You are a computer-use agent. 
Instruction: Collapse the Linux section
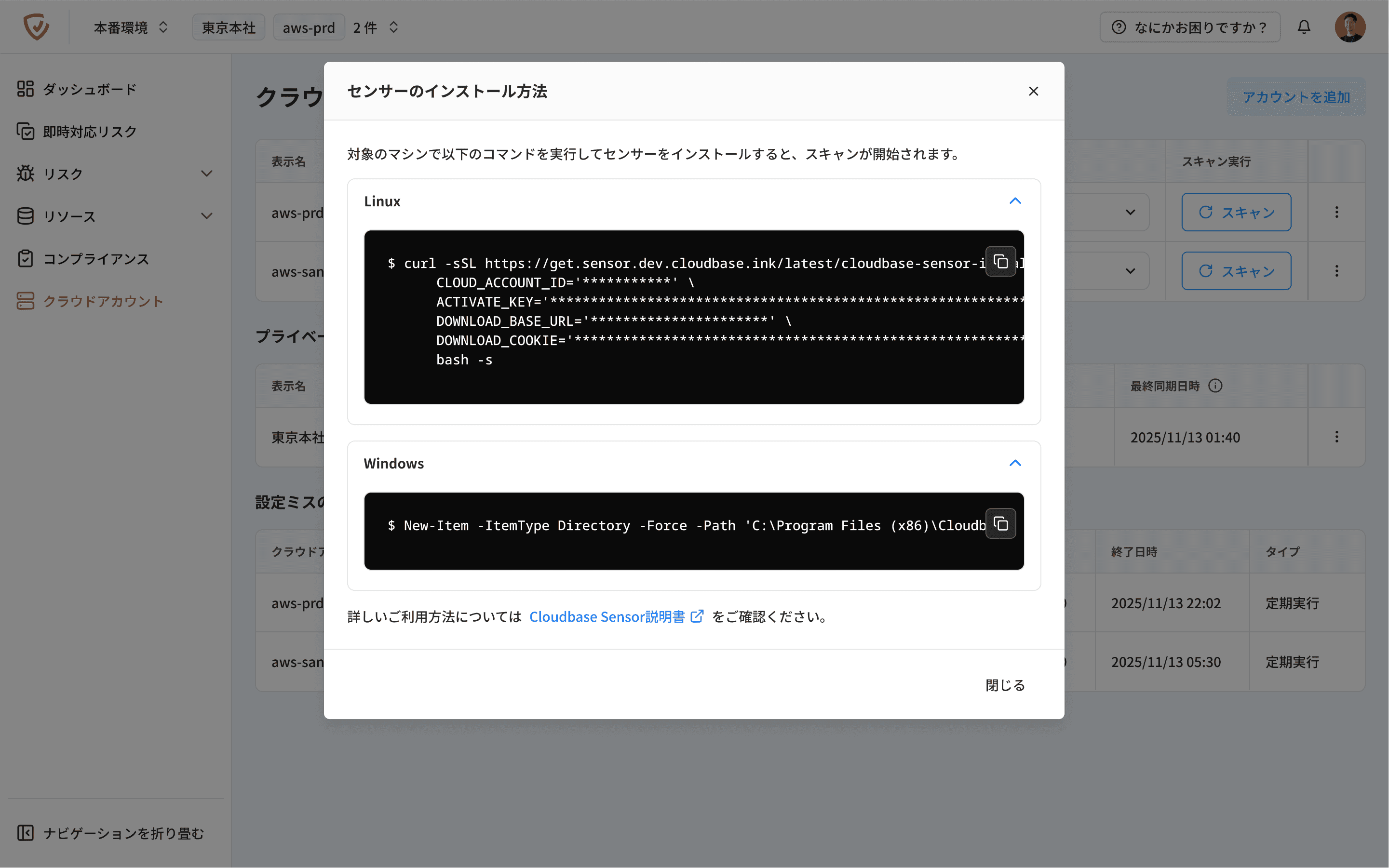point(1014,201)
